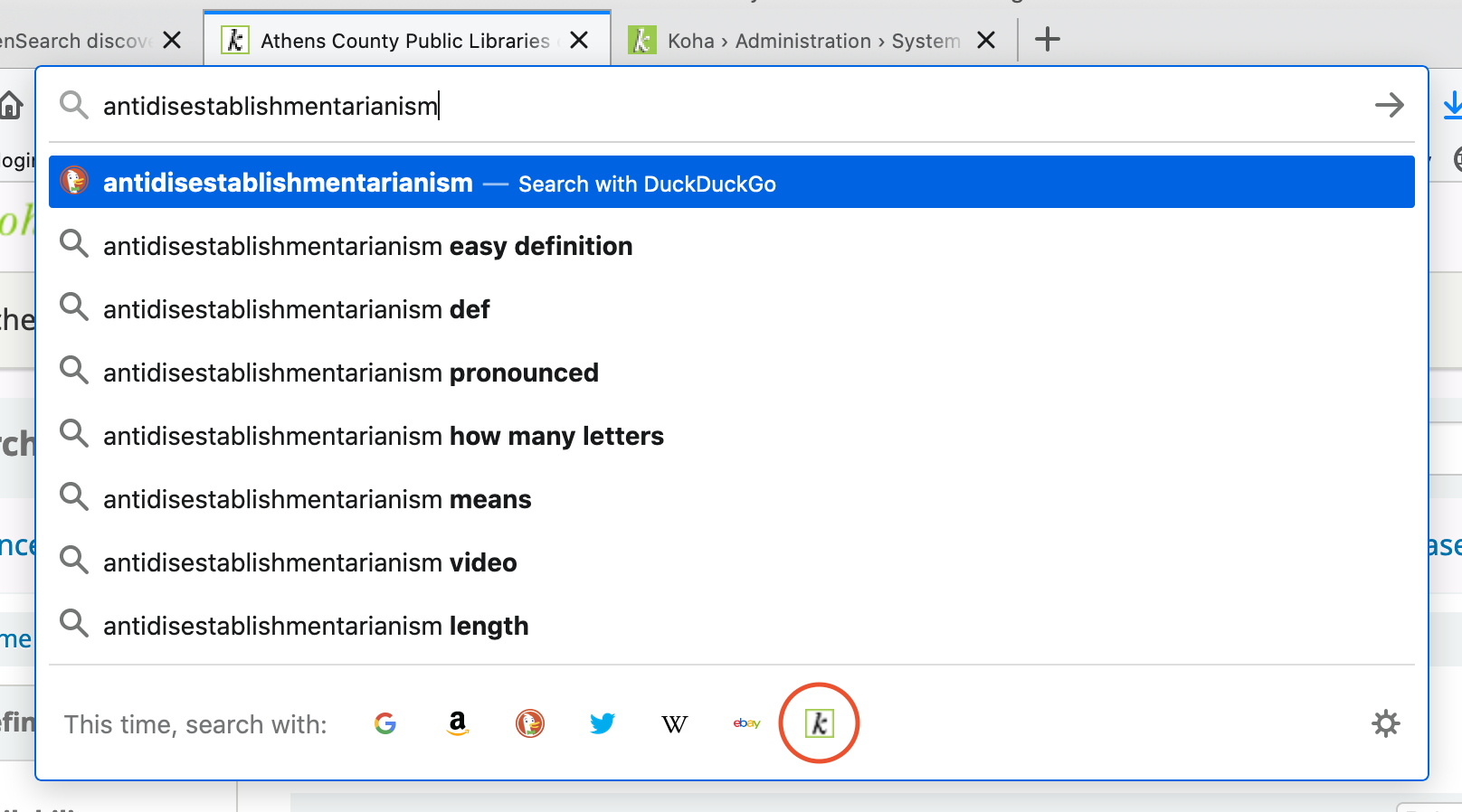Screen dimensions: 1462x812
Task: Click the circled Koha search engine icon
Action: pos(819,723)
